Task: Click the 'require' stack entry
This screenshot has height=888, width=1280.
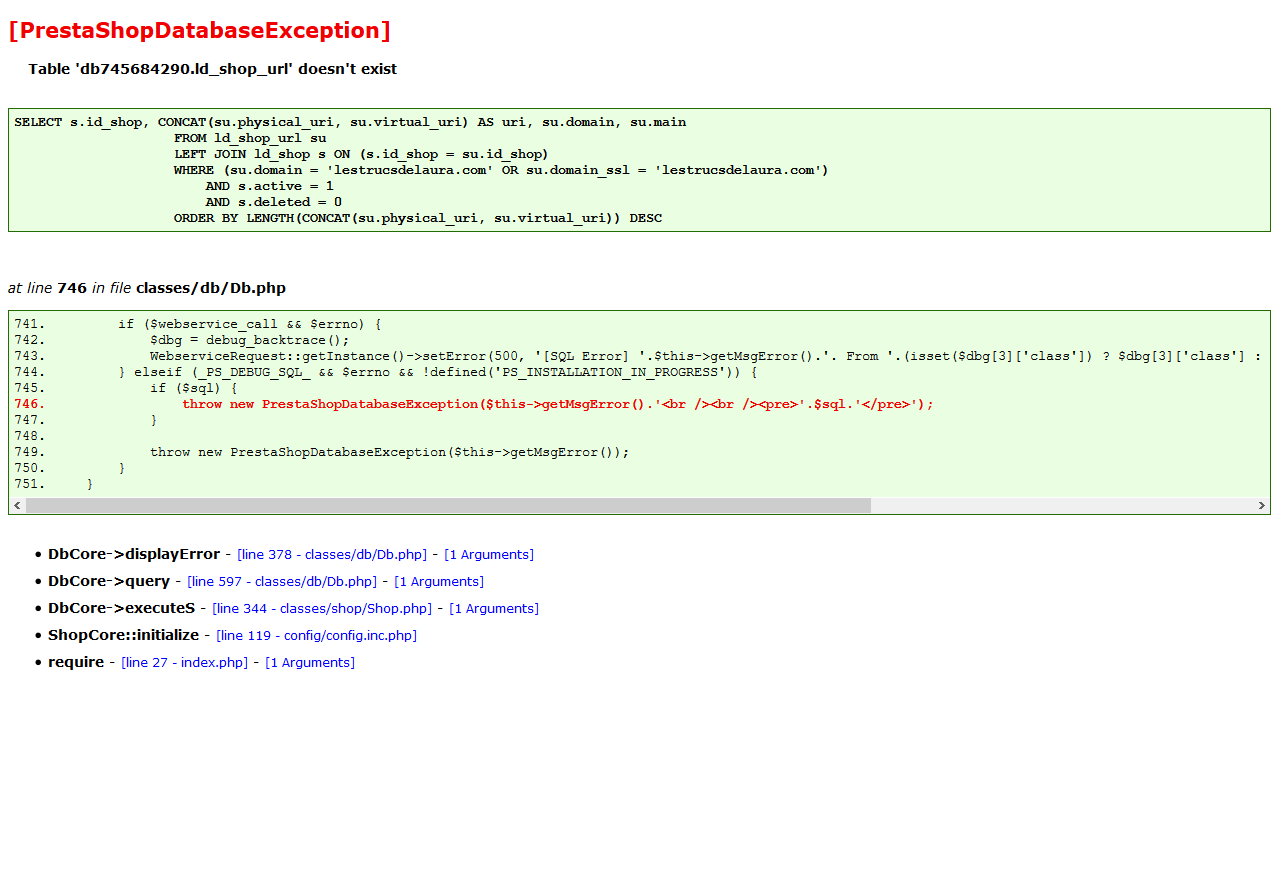Action: point(76,662)
